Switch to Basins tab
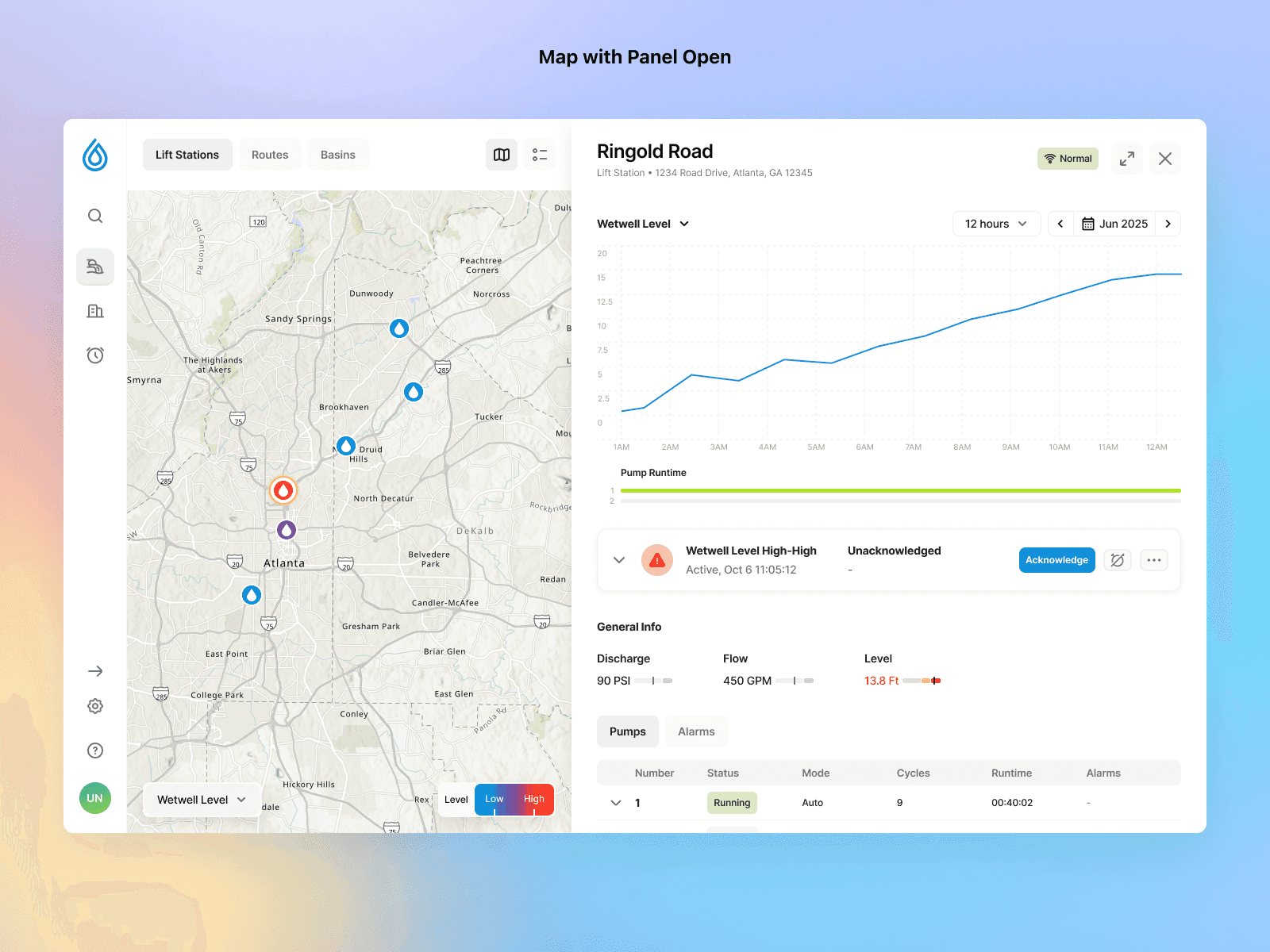 point(338,155)
